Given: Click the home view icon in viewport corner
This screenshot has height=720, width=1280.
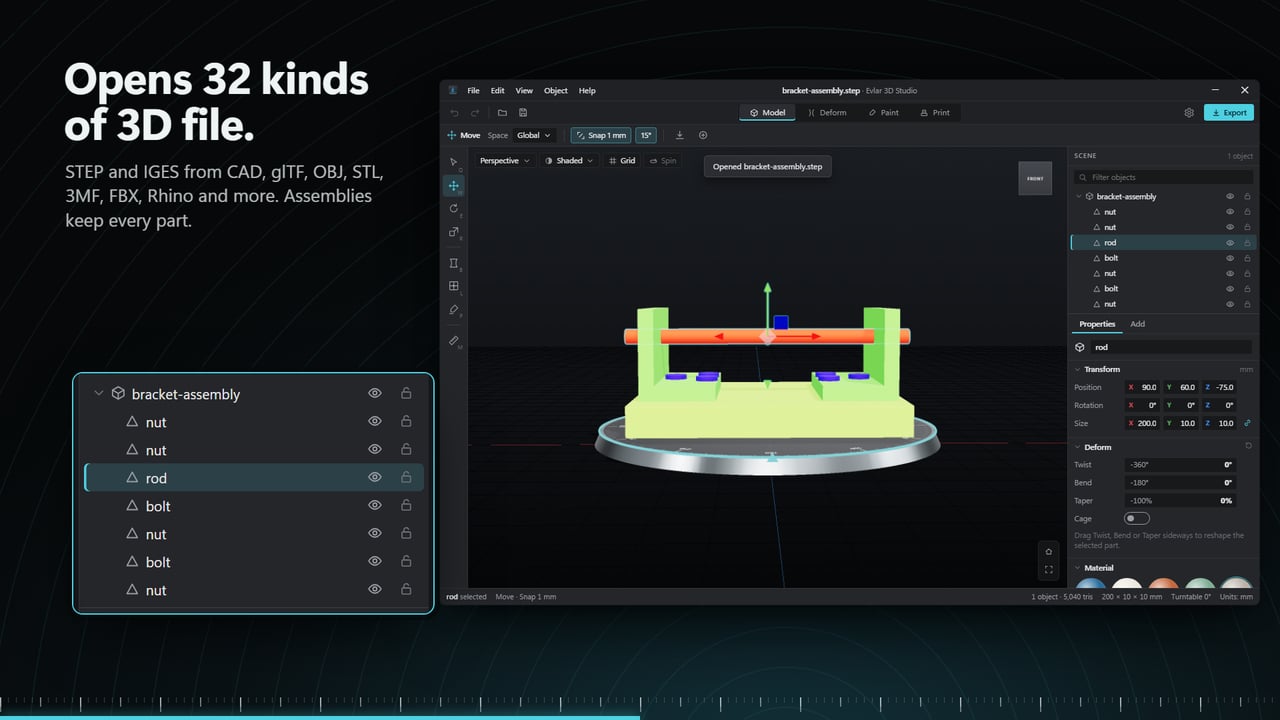Looking at the screenshot, I should [x=1048, y=551].
